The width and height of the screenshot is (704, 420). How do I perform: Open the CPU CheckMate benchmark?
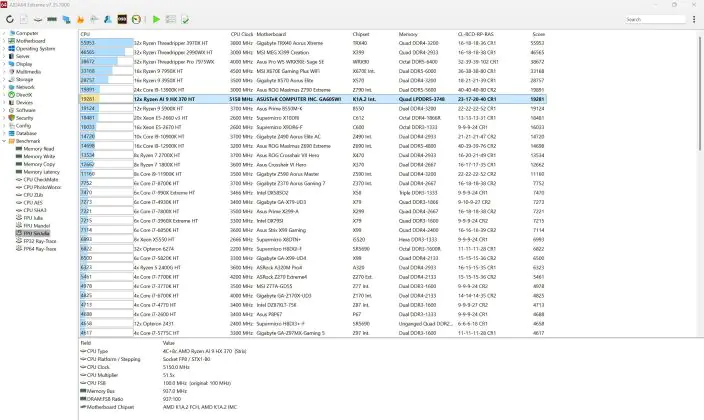pyautogui.click(x=41, y=179)
